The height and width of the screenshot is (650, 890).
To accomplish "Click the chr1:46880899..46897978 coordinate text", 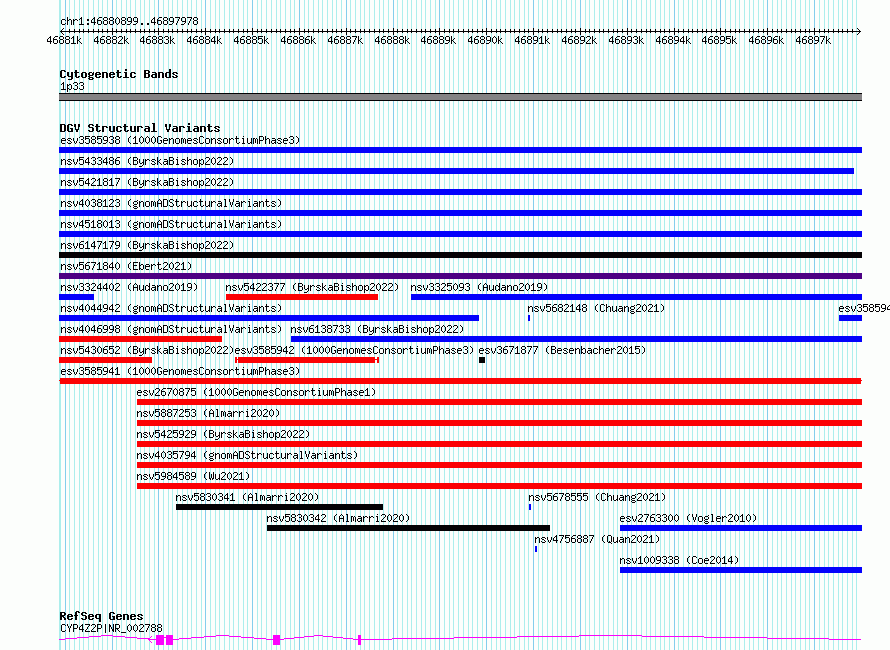I will pos(129,22).
